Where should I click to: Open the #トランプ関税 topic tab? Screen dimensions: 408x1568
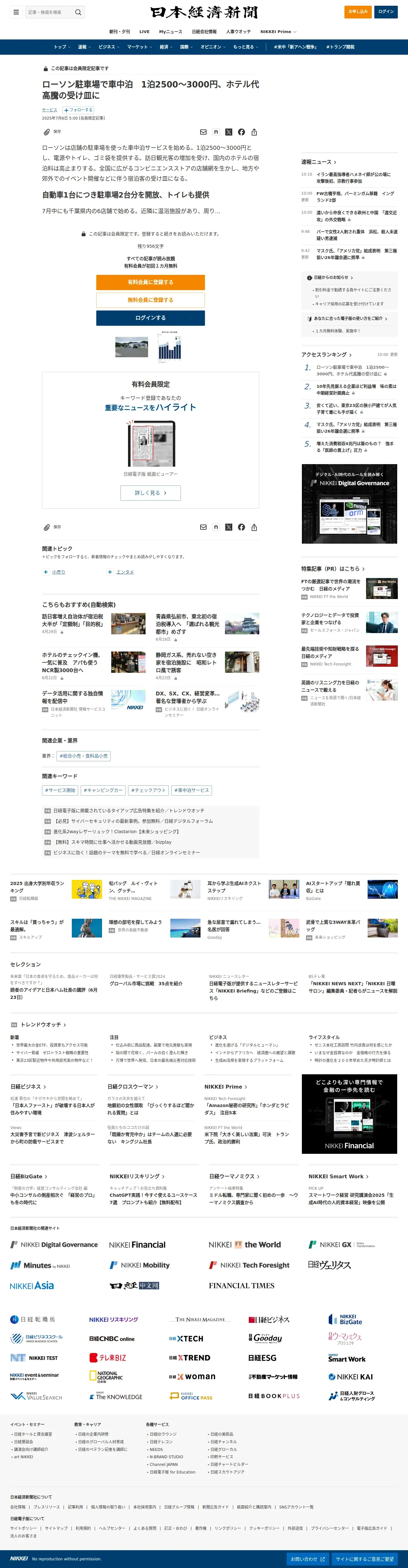point(341,47)
